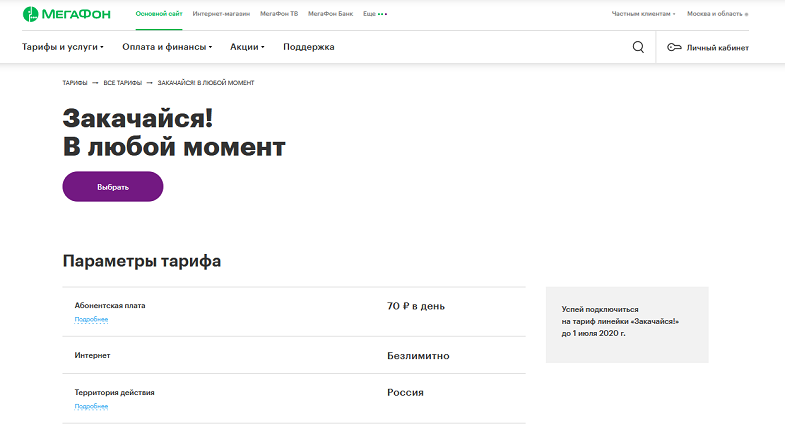Switch to Основной сайт tab

pyautogui.click(x=159, y=14)
